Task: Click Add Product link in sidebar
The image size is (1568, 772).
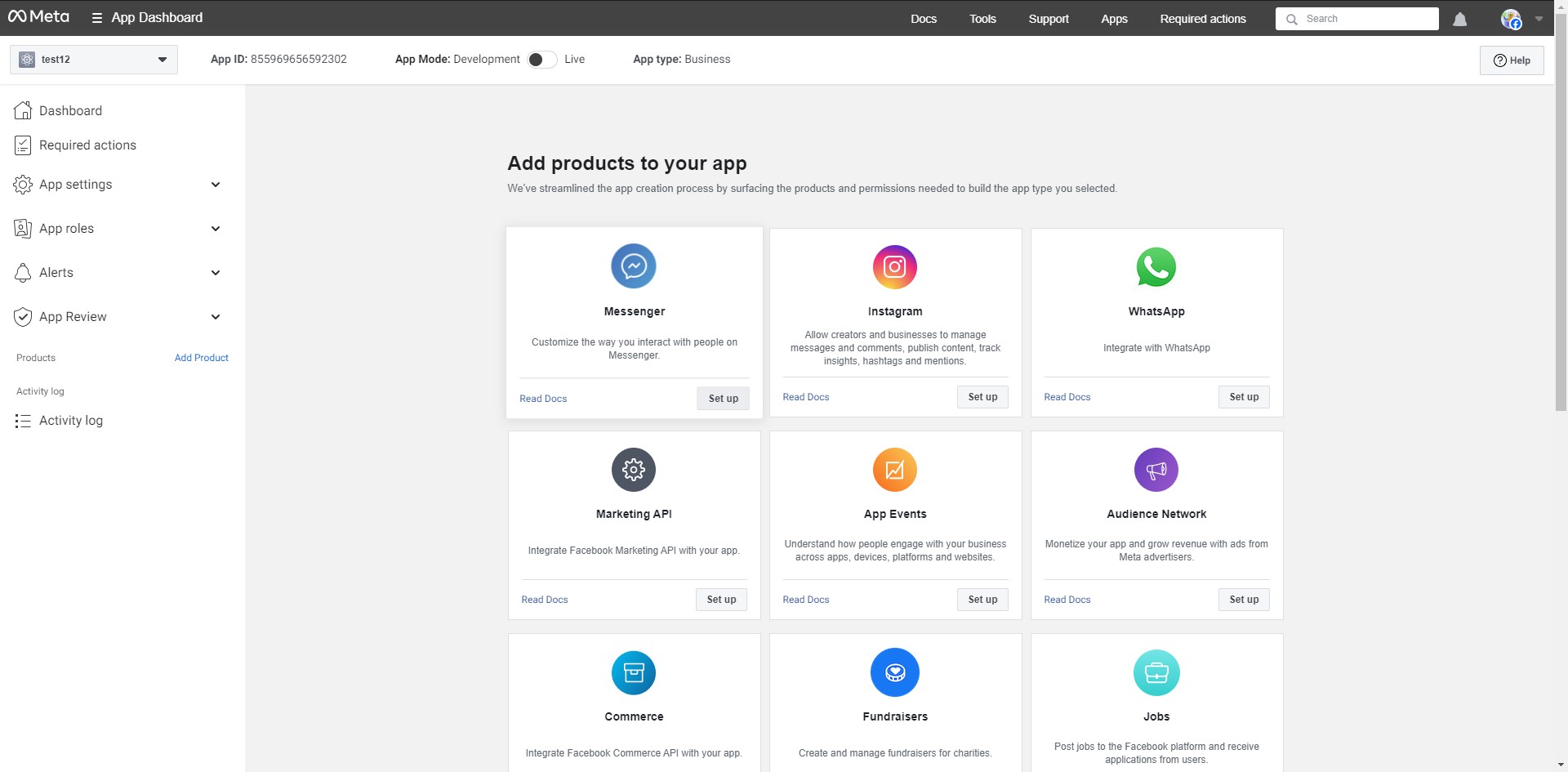Action: pos(202,358)
